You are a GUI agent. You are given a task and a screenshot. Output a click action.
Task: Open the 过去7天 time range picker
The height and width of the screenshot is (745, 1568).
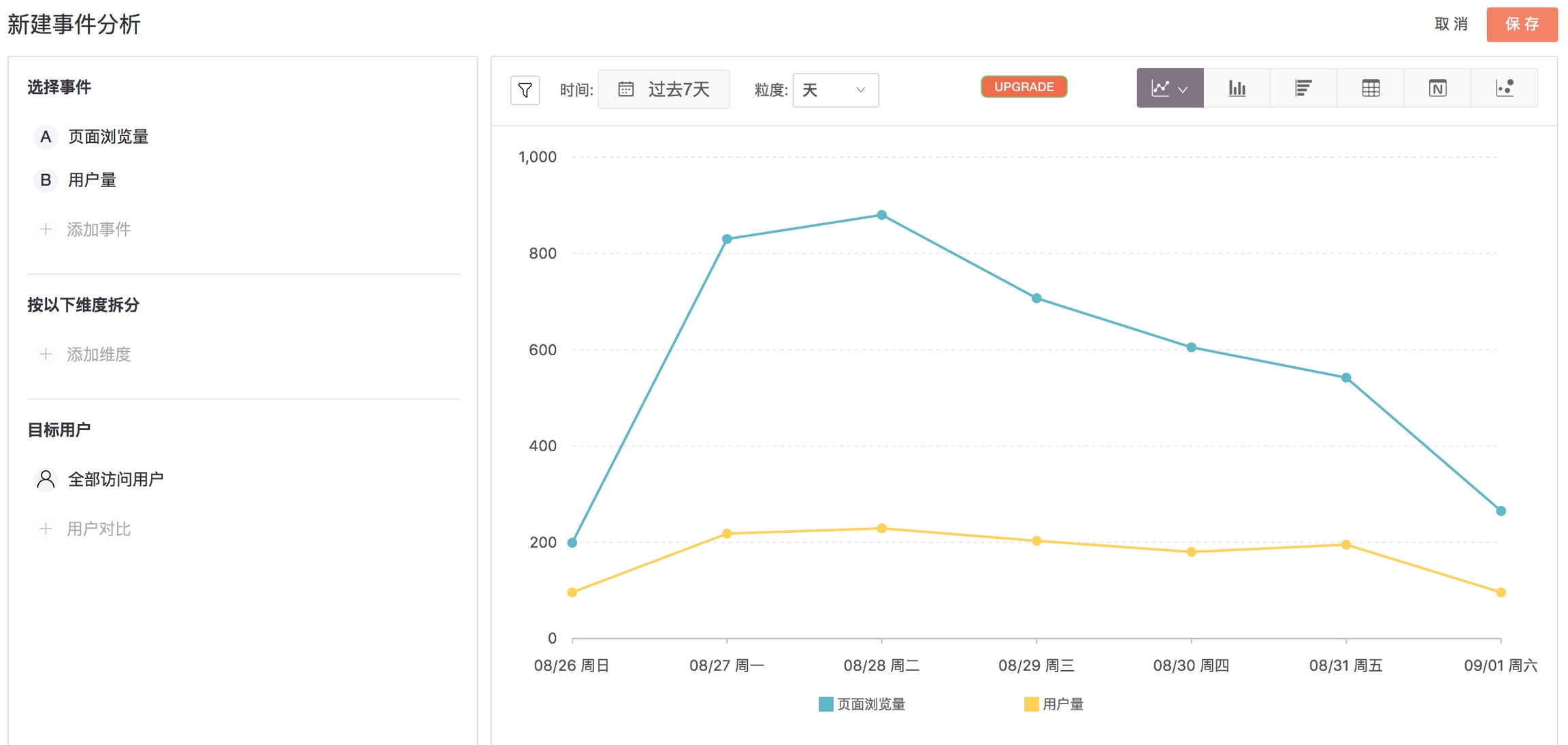click(664, 89)
